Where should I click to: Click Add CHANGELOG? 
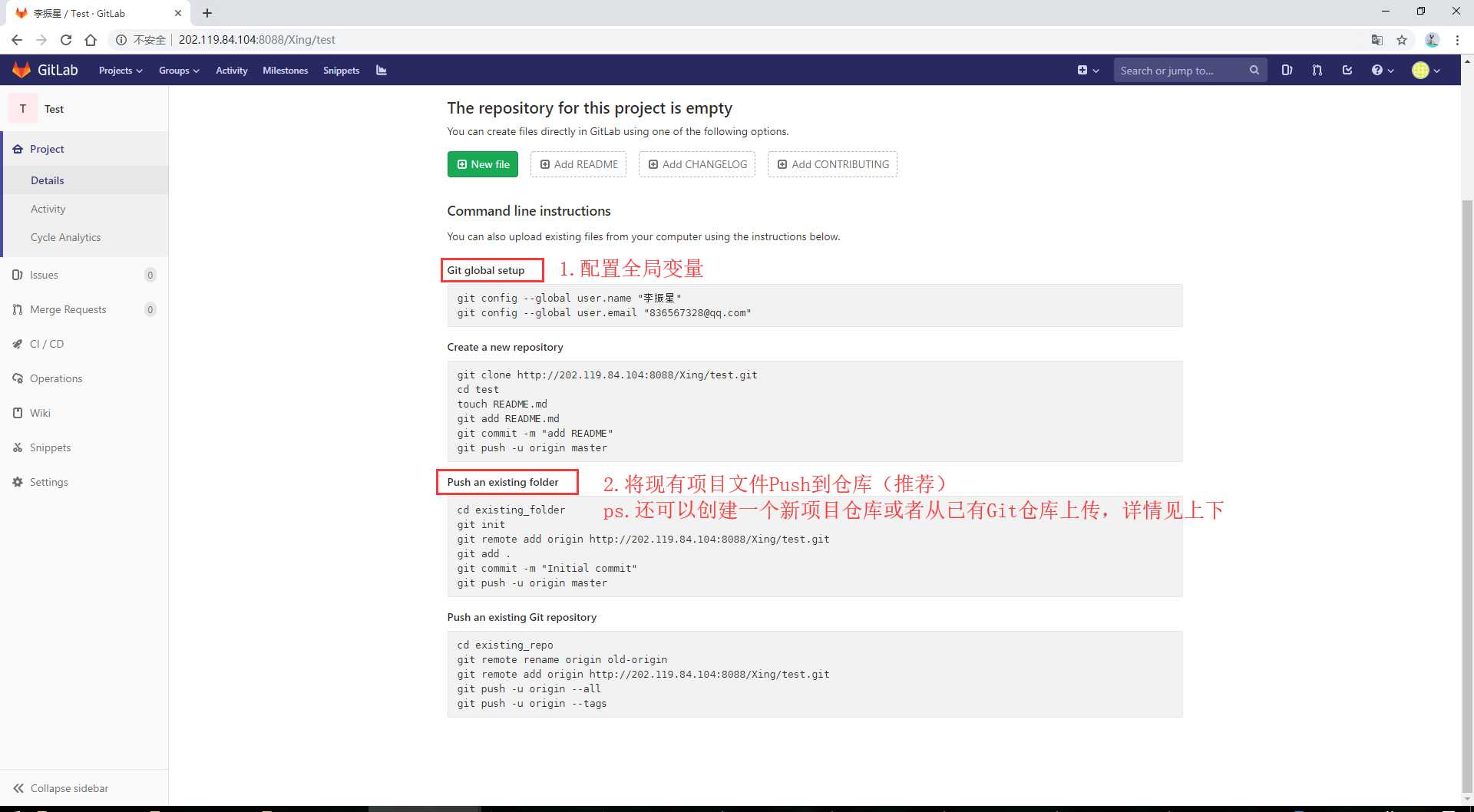pyautogui.click(x=697, y=164)
